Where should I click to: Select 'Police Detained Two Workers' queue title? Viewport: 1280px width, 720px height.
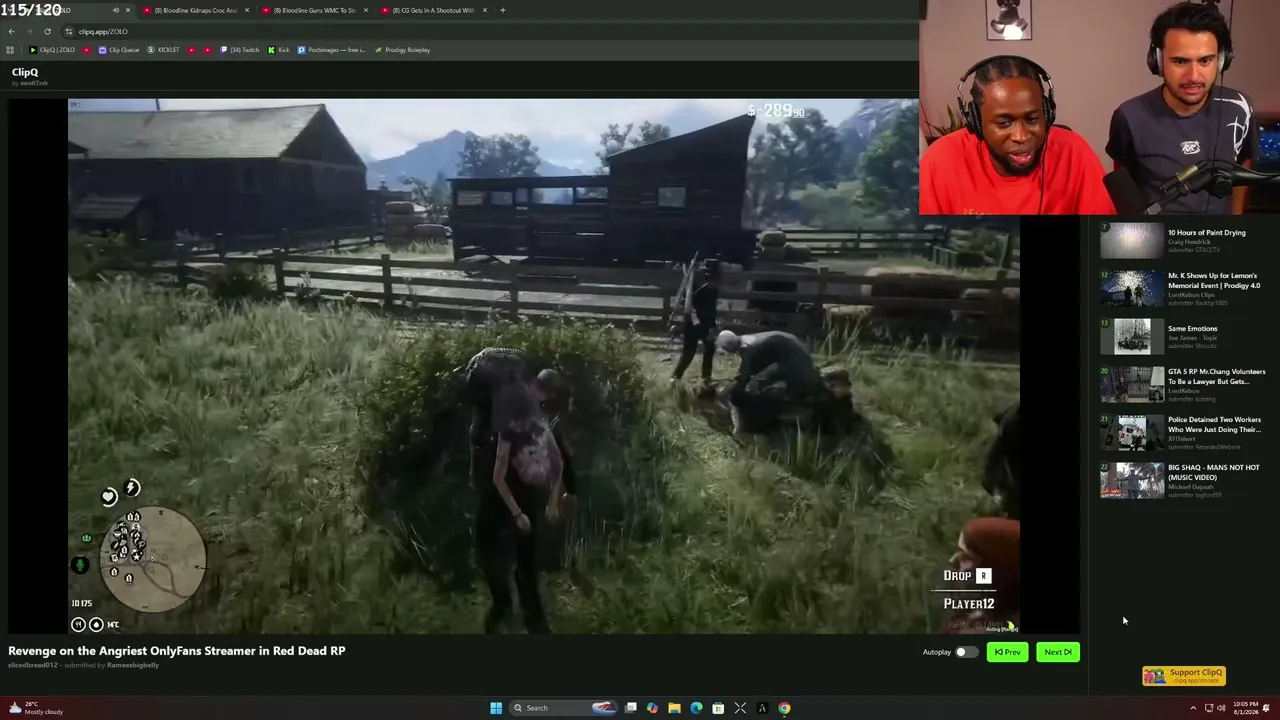(x=1214, y=424)
